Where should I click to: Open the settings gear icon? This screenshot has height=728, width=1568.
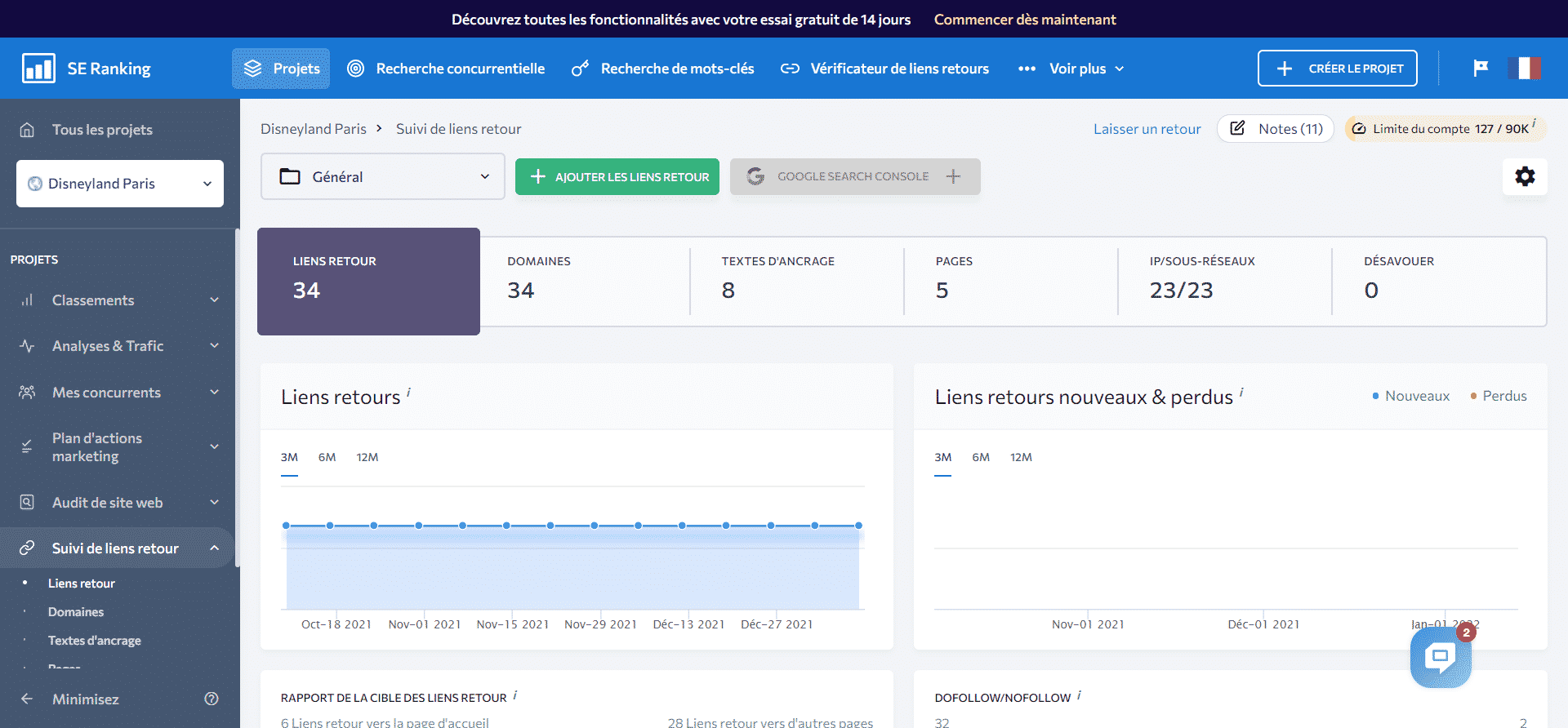click(1525, 176)
